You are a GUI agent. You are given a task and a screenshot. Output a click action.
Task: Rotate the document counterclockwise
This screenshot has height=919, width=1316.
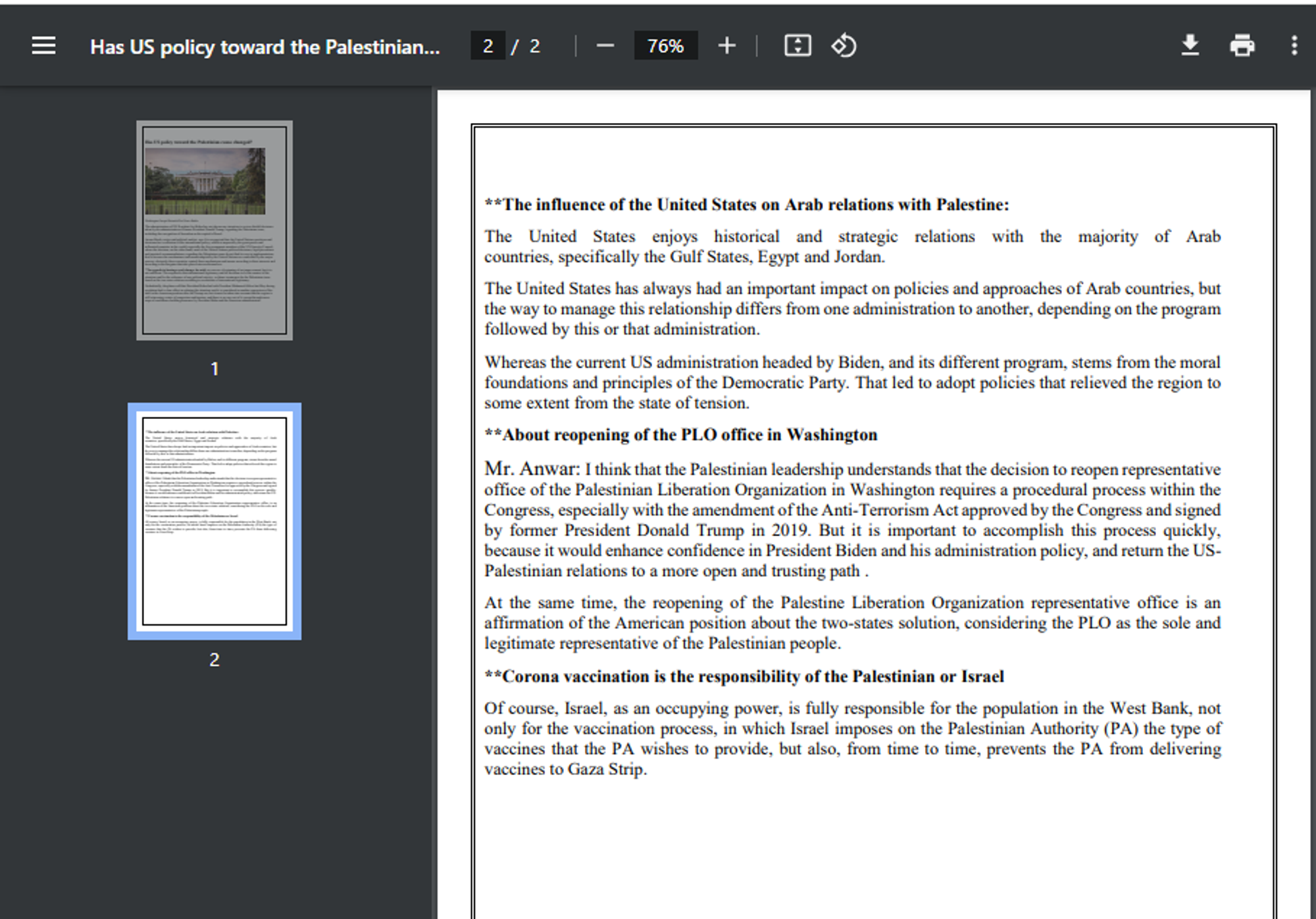coord(844,46)
